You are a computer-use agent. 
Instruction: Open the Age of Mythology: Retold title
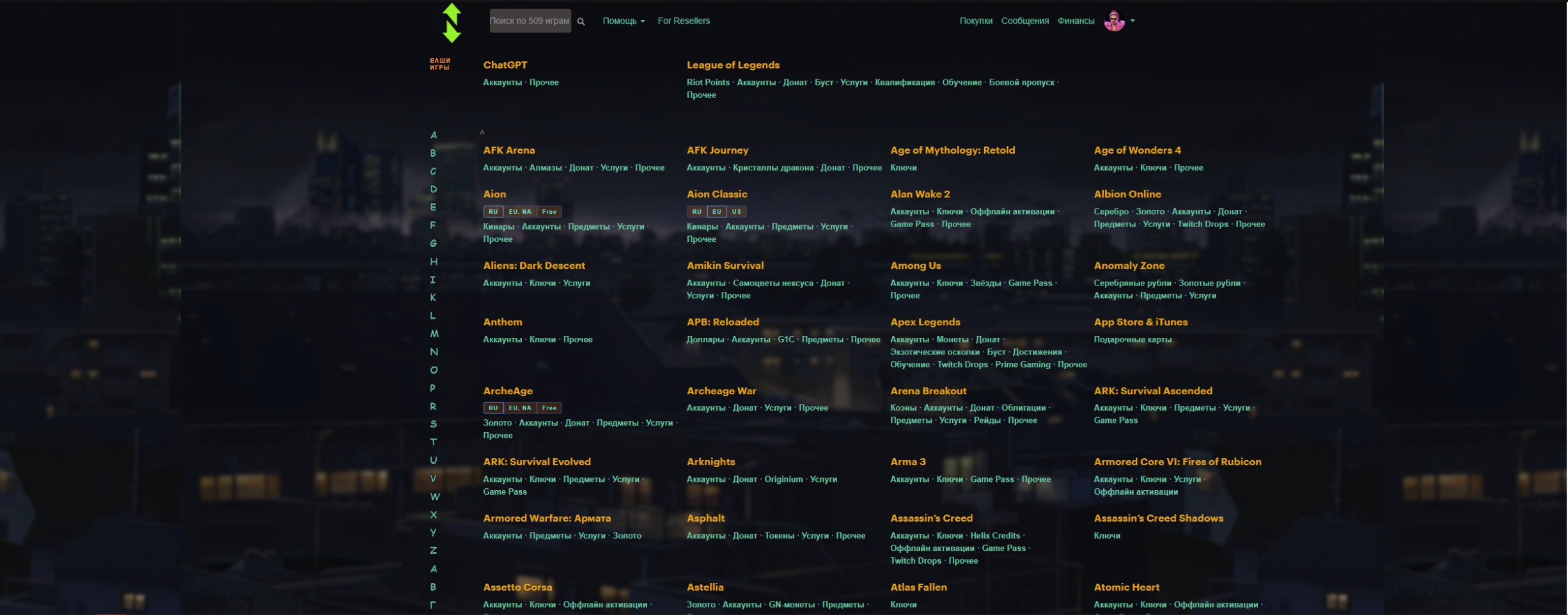tap(953, 150)
